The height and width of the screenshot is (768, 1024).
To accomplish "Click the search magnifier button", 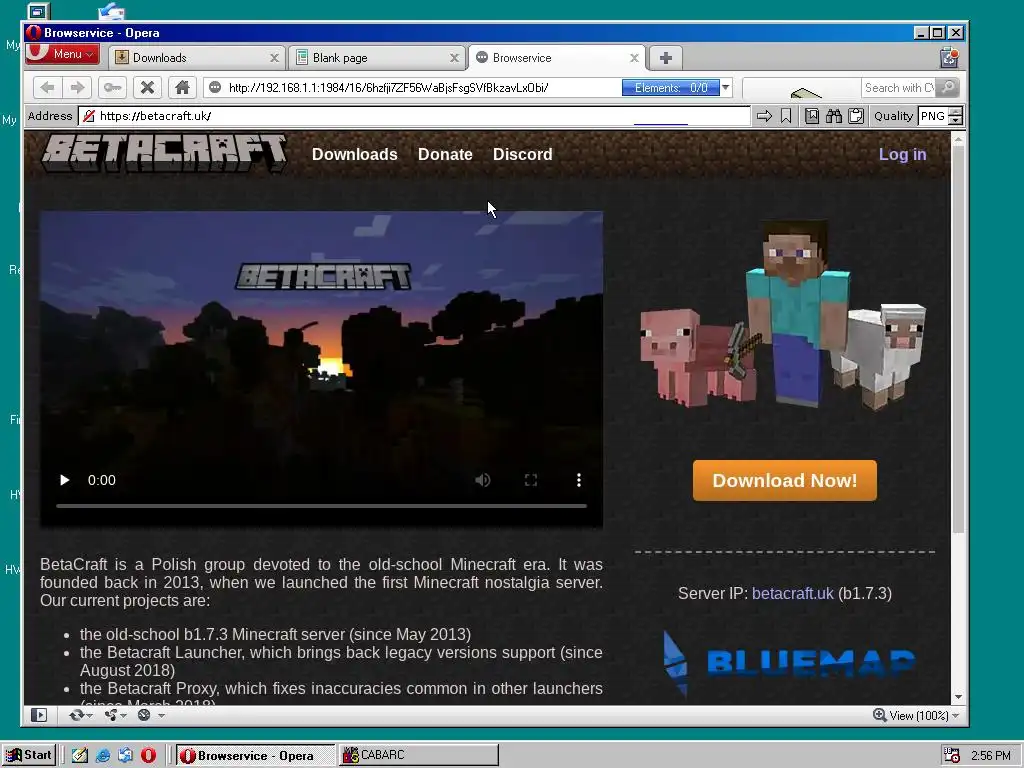I will (949, 88).
